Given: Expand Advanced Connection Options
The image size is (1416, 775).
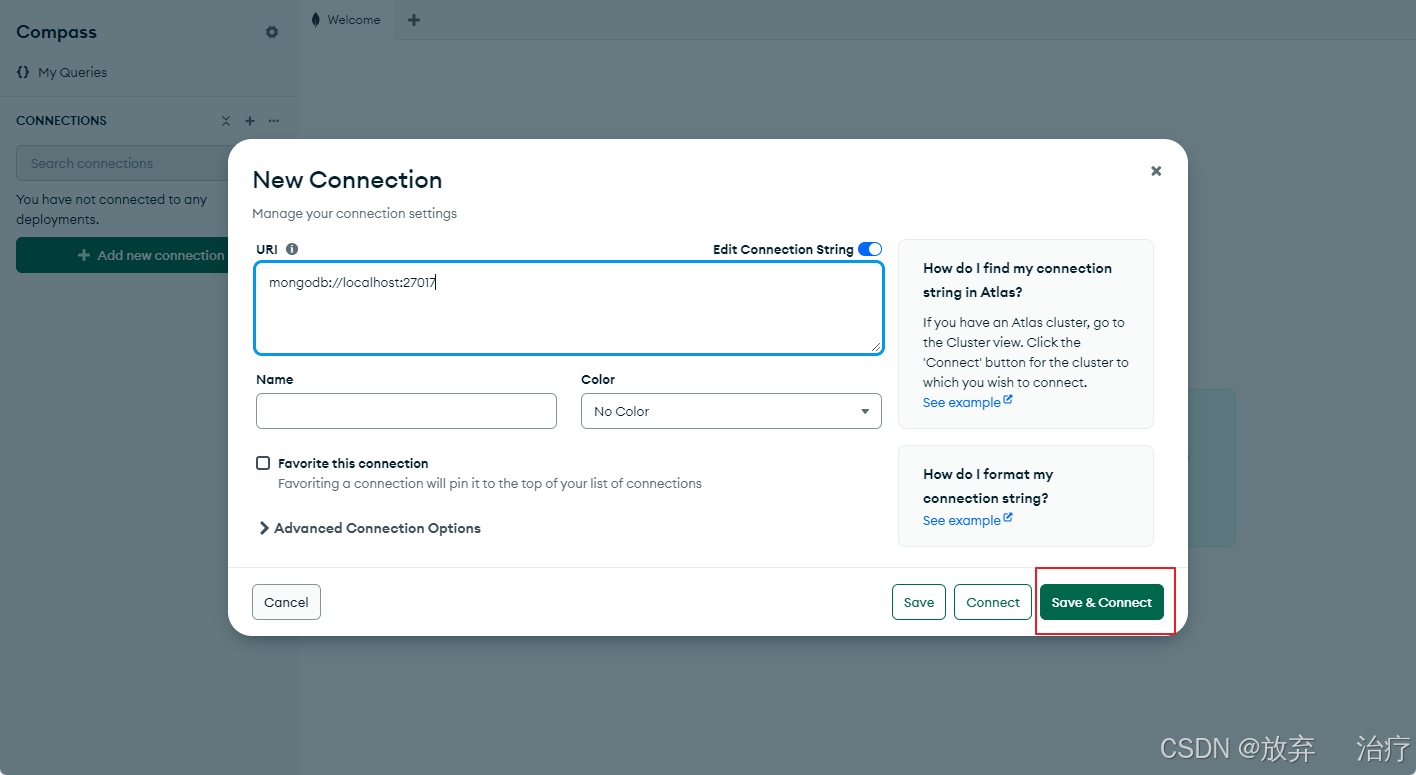Looking at the screenshot, I should (x=369, y=528).
